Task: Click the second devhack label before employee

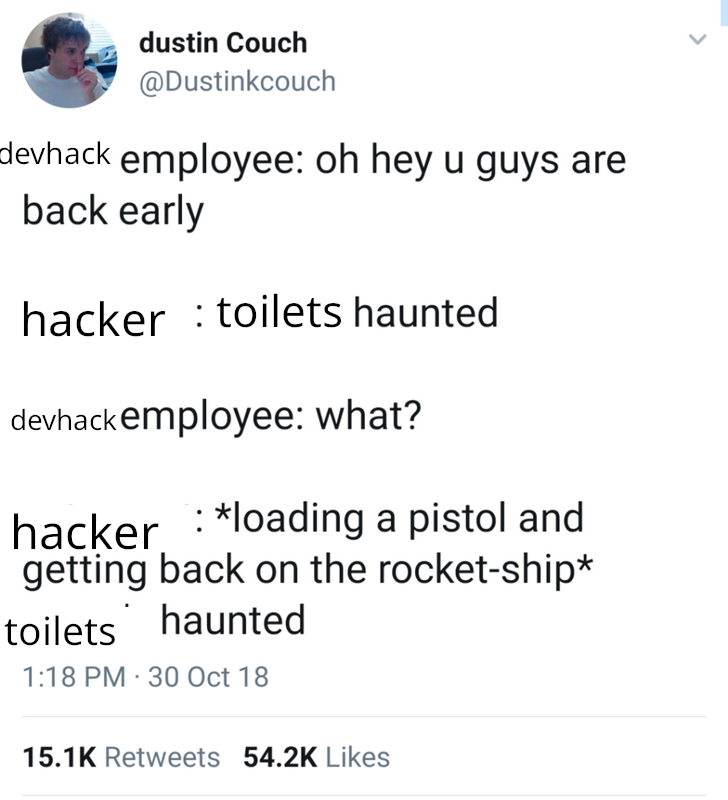Action: tap(64, 420)
